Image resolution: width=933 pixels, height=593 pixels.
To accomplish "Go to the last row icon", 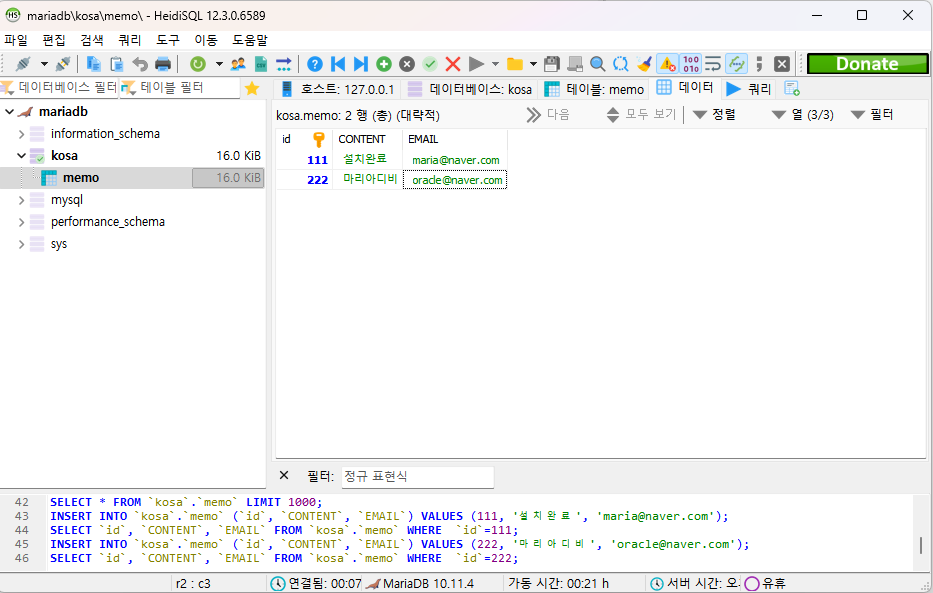I will coord(361,64).
